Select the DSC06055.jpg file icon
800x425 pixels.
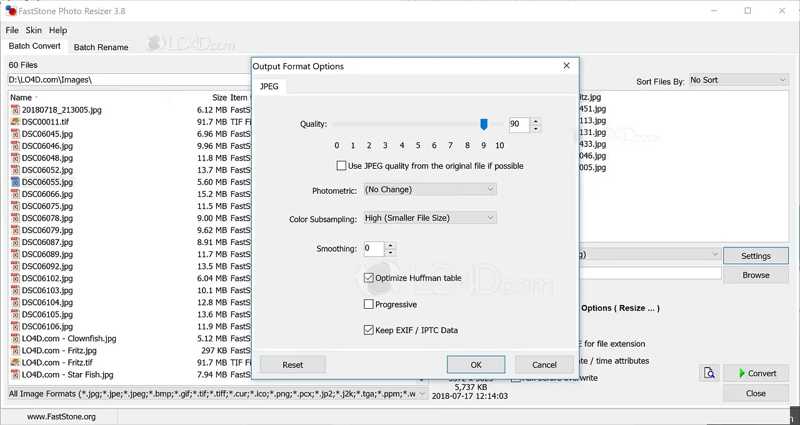[x=15, y=182]
